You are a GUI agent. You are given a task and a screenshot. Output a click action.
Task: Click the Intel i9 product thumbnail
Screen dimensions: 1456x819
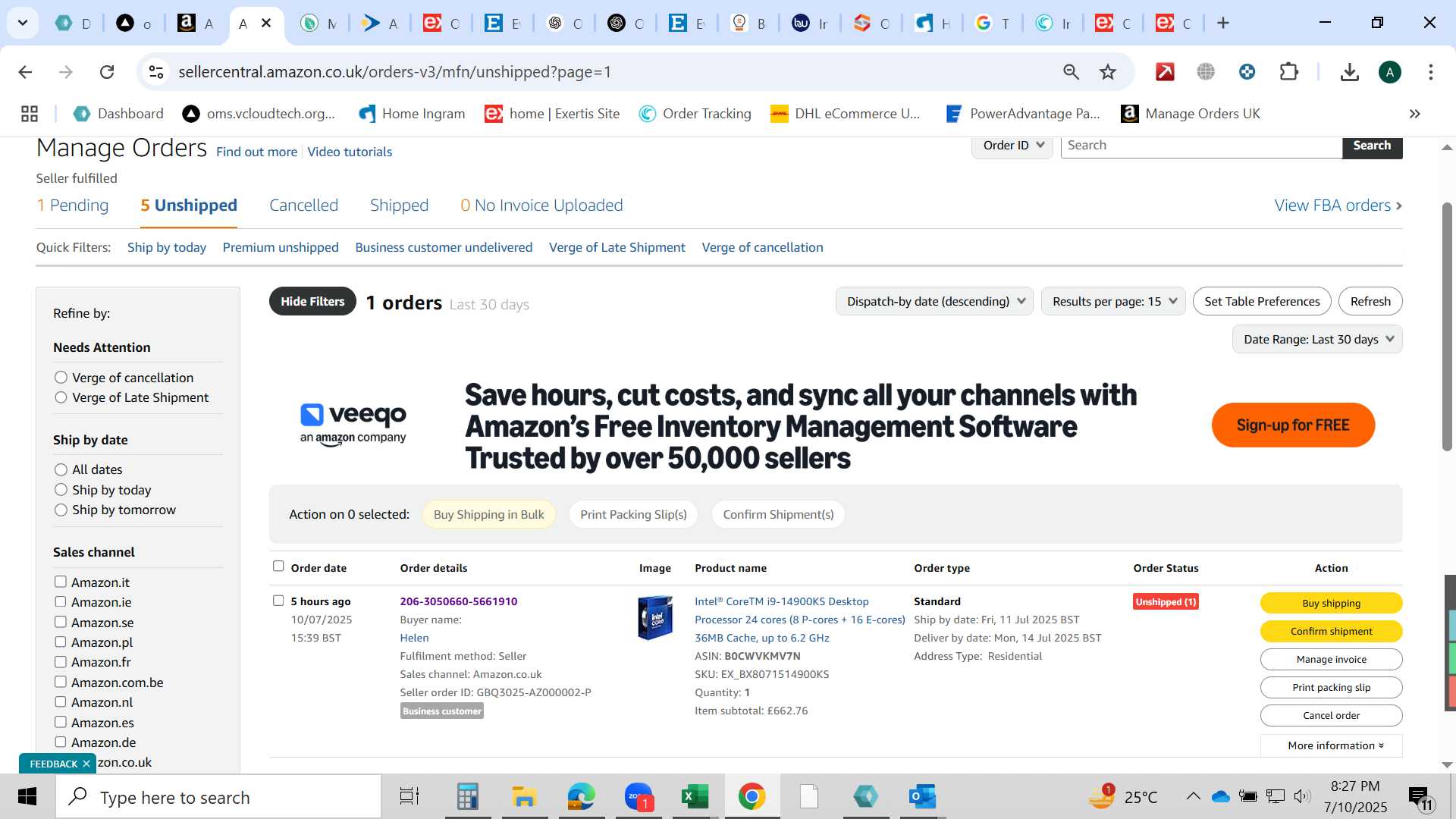coord(655,618)
